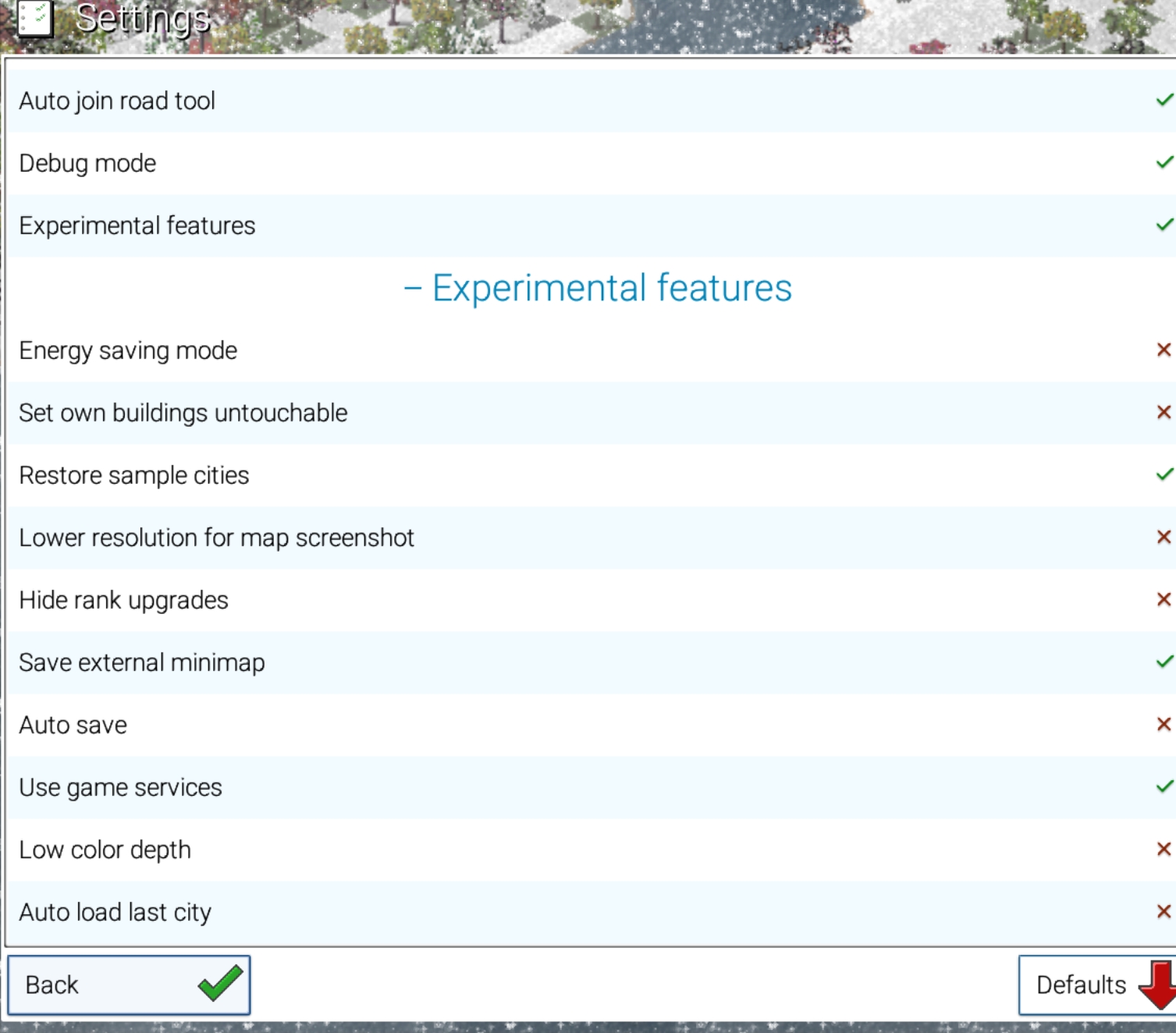Enable Auto save setting
The image size is (1176, 1033).
click(1164, 724)
